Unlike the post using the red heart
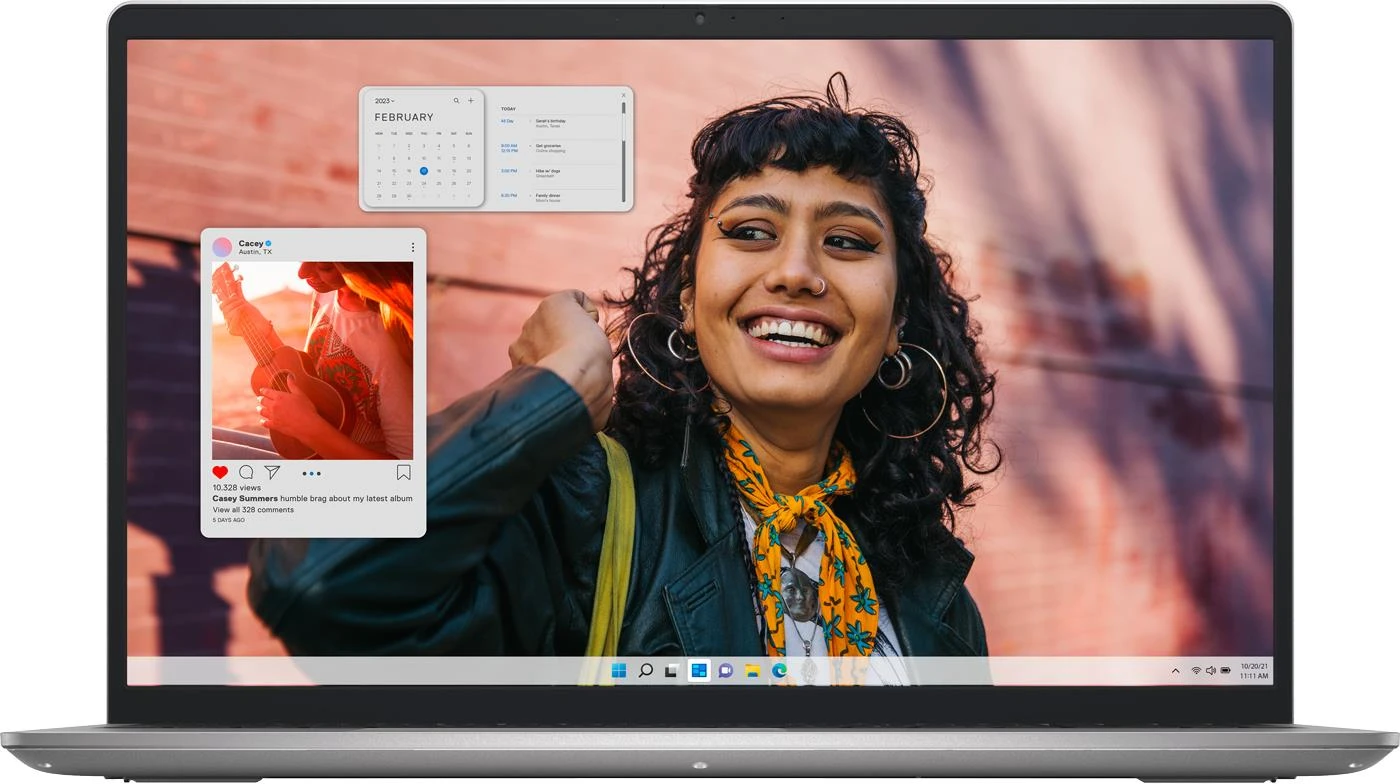Viewport: 1400px width, 784px height. [220, 472]
